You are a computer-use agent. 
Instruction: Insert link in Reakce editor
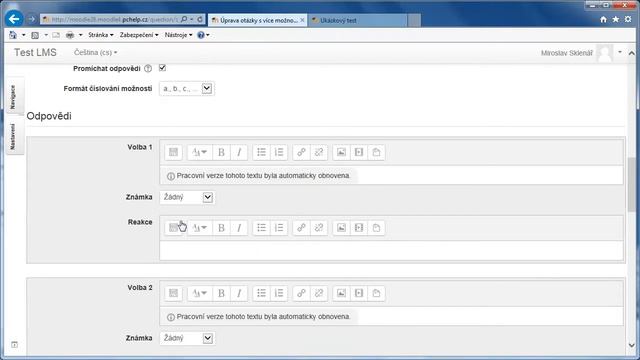(x=301, y=227)
